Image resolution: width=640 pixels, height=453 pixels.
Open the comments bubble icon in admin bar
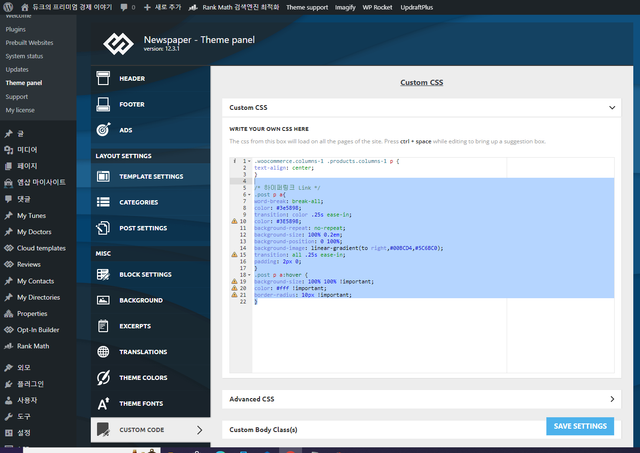(124, 7)
